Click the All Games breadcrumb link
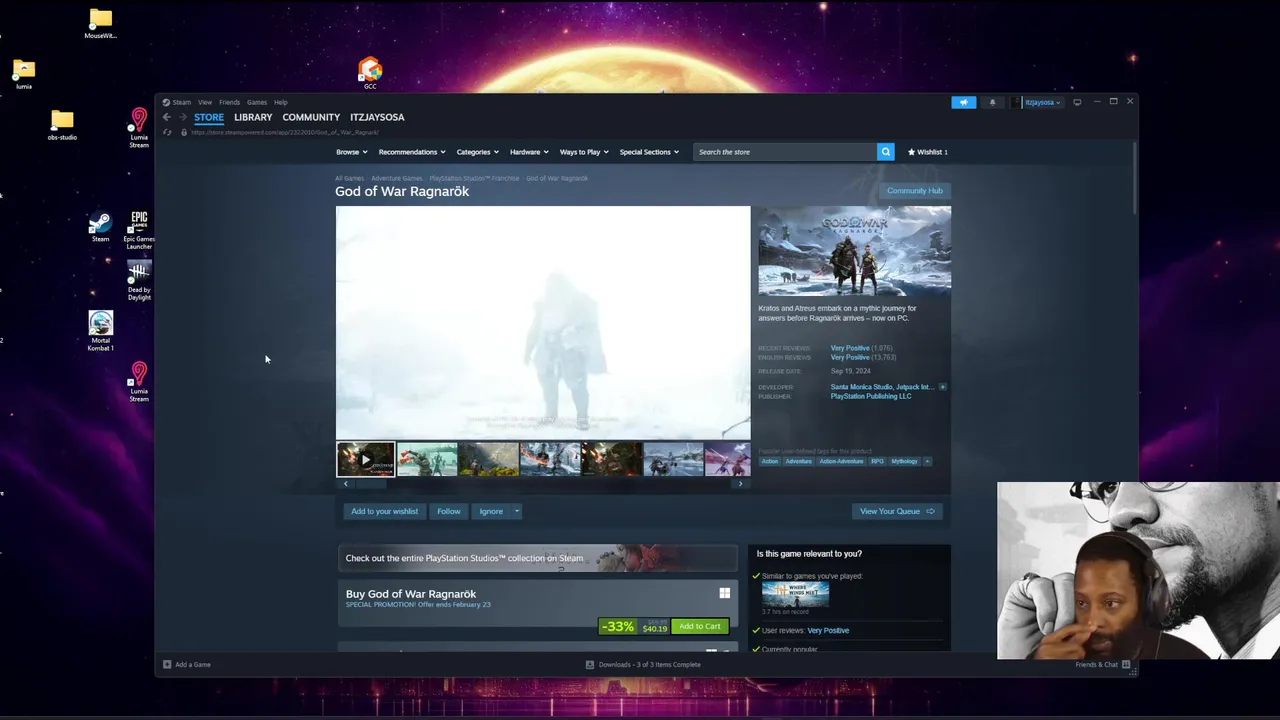 tap(349, 178)
